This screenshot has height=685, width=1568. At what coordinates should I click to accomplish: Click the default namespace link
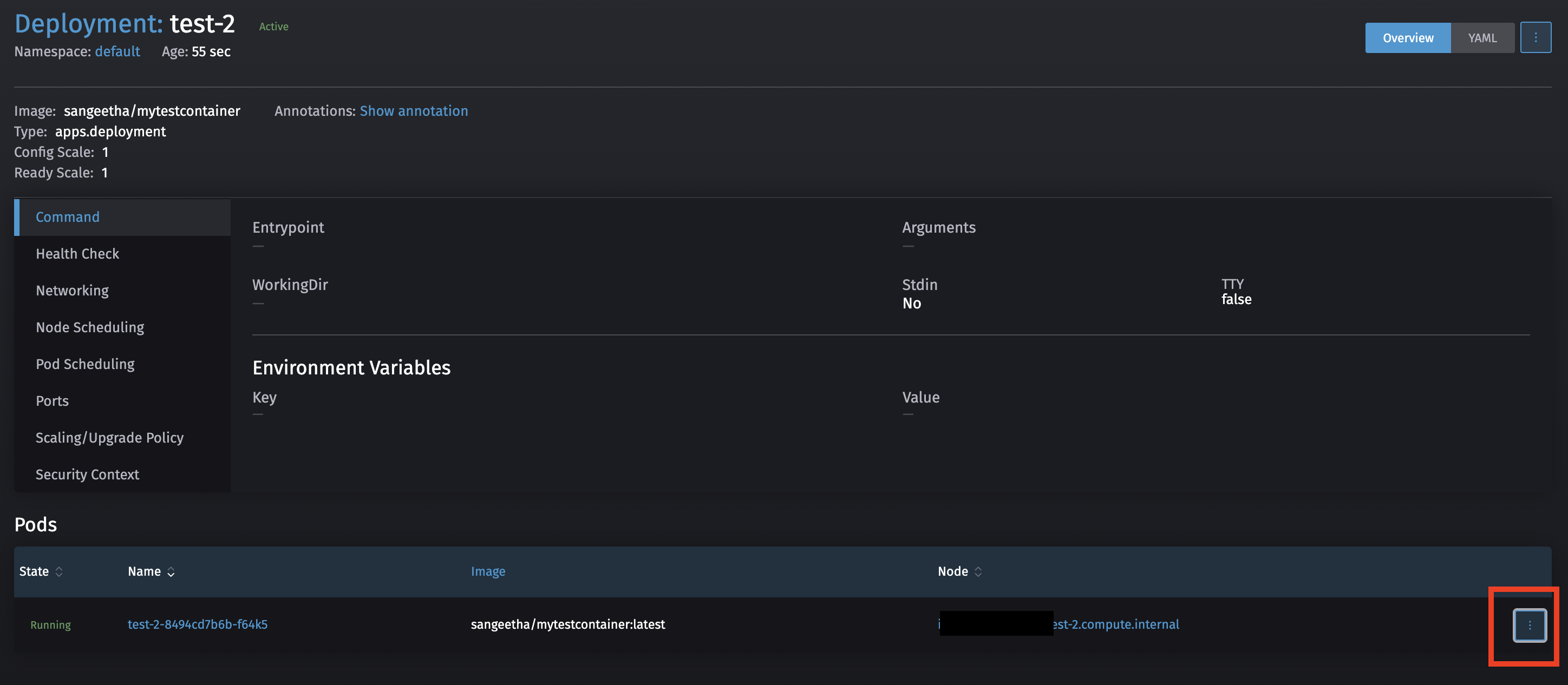point(117,52)
